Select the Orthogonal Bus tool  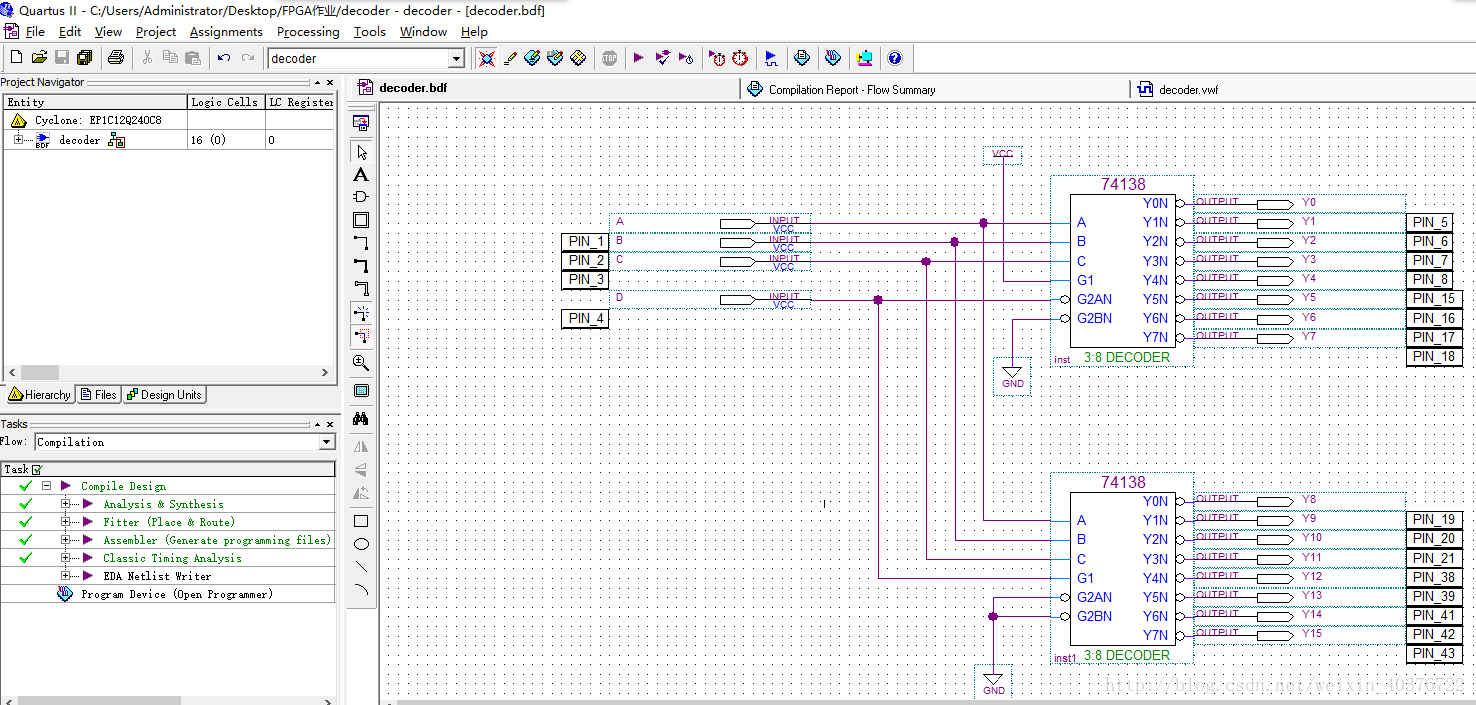point(361,265)
